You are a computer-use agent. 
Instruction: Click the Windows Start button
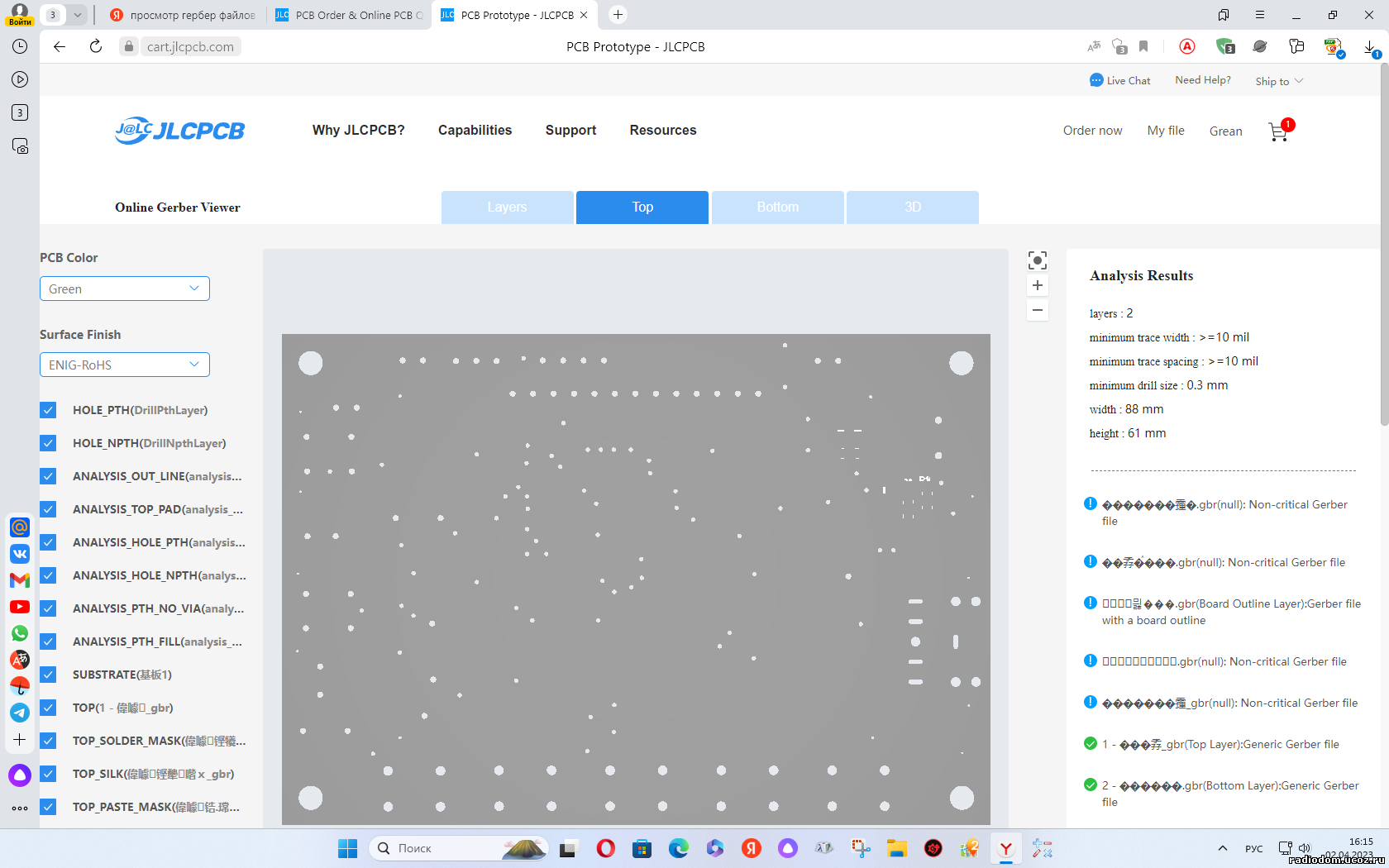coord(347,848)
